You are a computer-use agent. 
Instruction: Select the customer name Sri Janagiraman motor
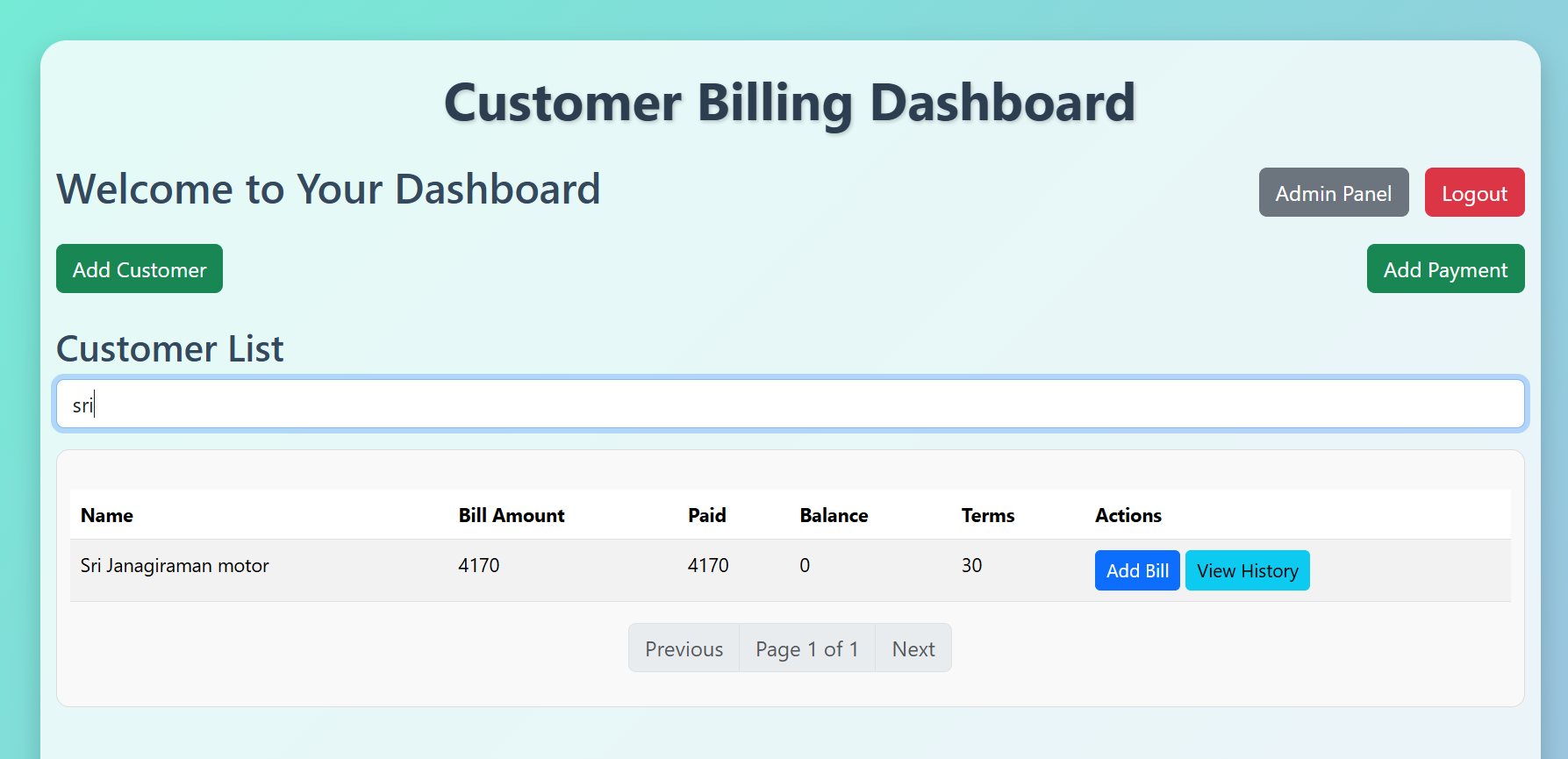point(175,566)
